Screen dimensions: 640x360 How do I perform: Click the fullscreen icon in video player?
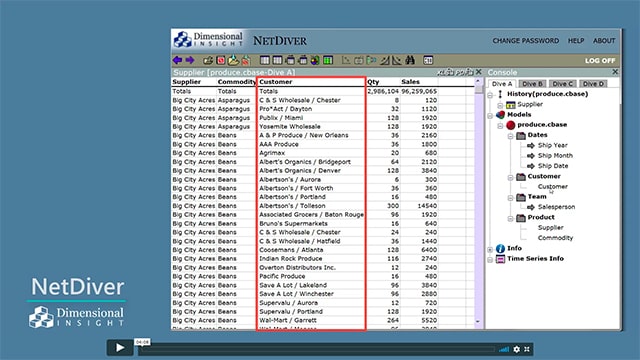point(527,349)
